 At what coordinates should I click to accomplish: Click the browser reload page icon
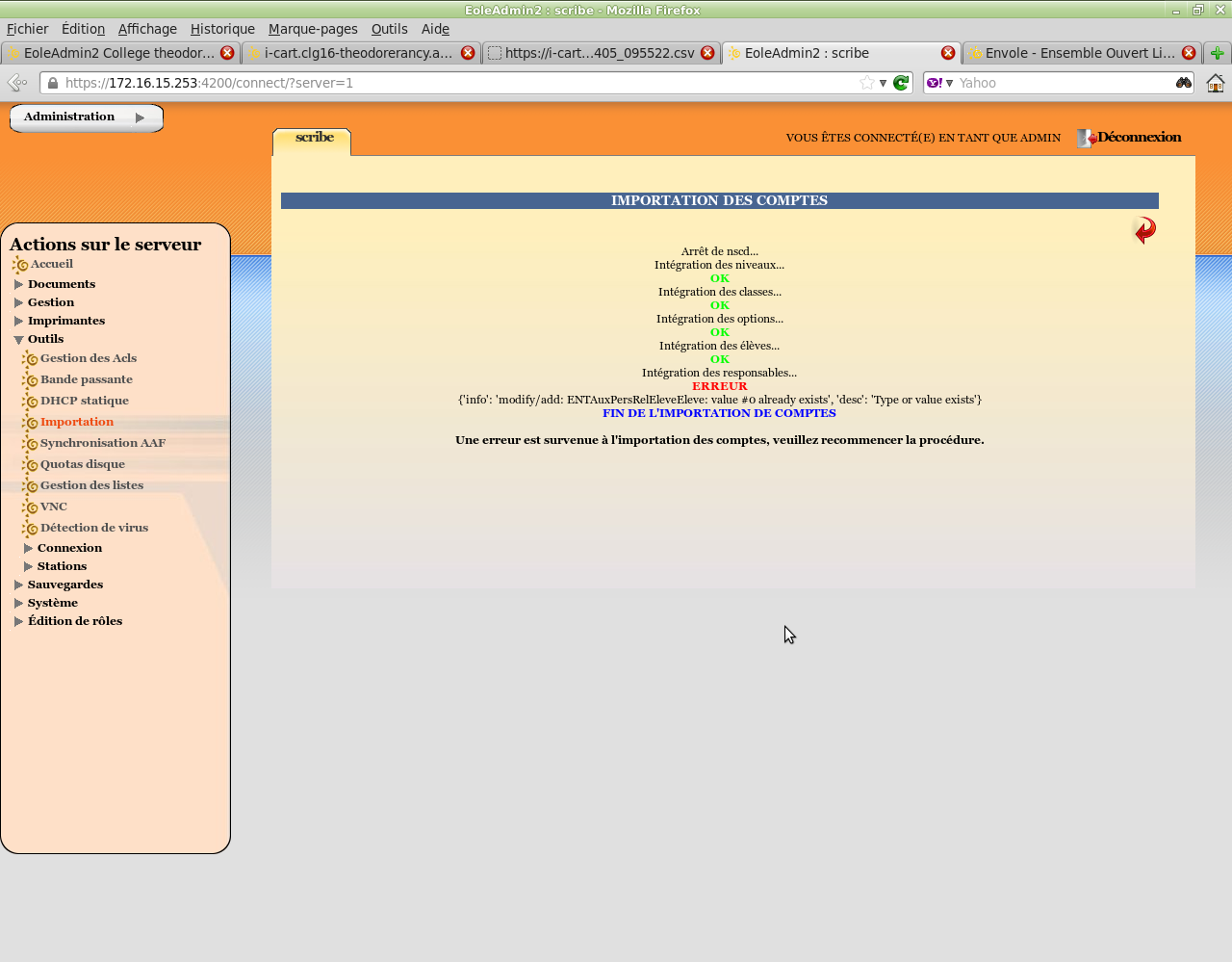[x=901, y=83]
